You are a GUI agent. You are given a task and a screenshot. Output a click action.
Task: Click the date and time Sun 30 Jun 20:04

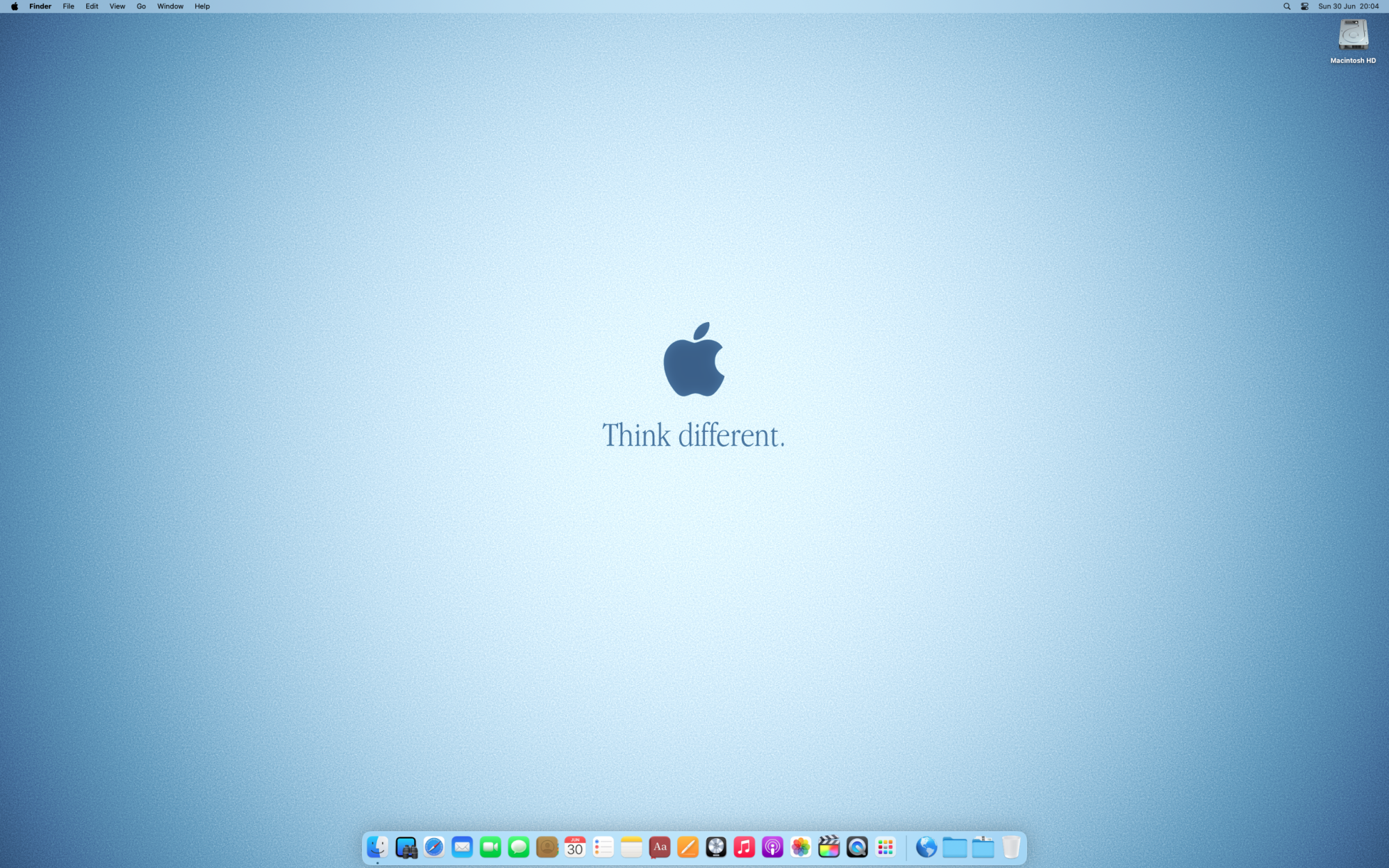1348,6
